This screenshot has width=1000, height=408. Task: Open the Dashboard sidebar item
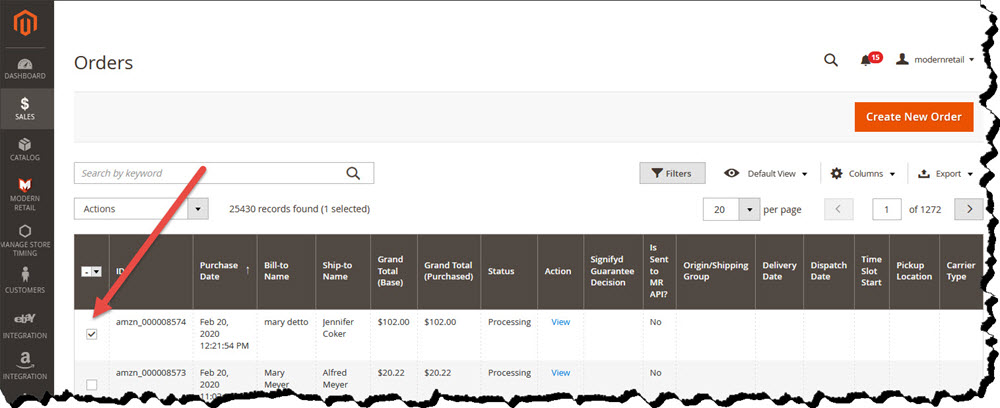click(x=25, y=69)
